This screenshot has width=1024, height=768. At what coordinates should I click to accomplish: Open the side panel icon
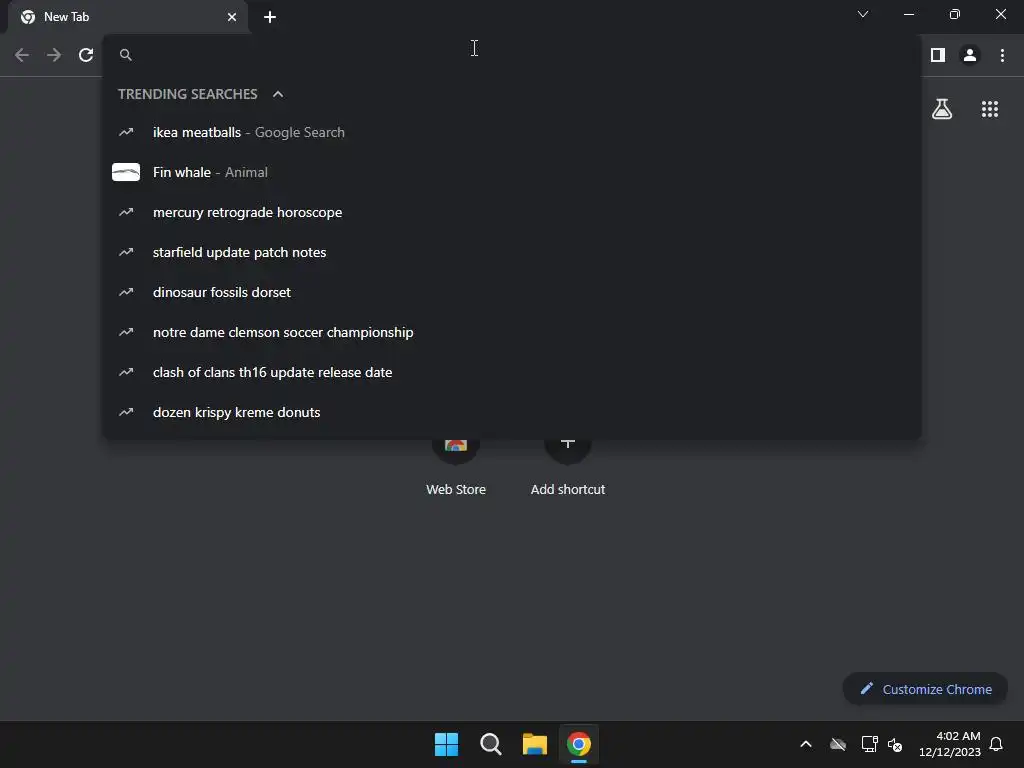point(938,56)
